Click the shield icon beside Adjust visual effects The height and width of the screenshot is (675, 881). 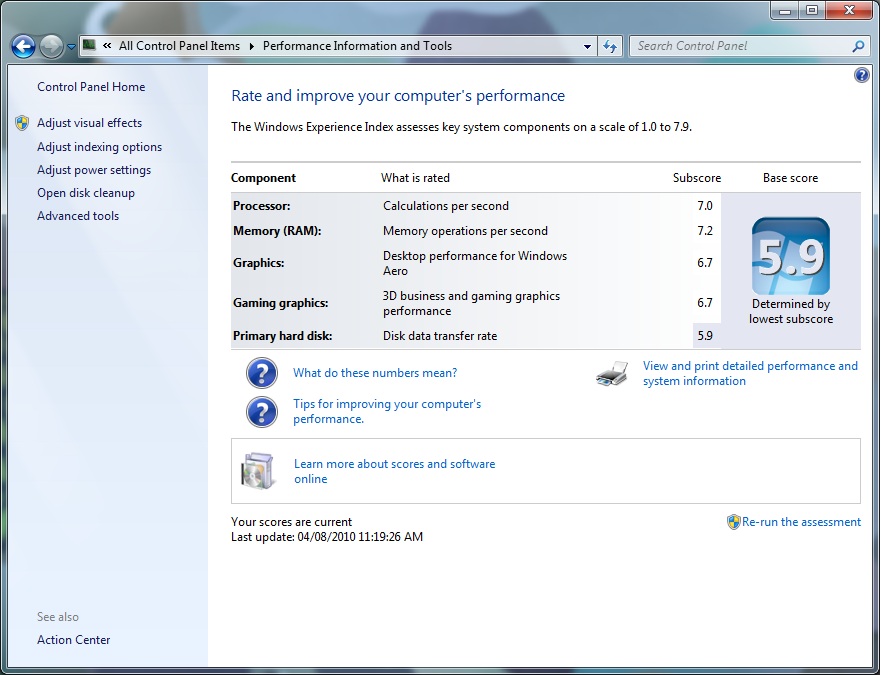[22, 123]
